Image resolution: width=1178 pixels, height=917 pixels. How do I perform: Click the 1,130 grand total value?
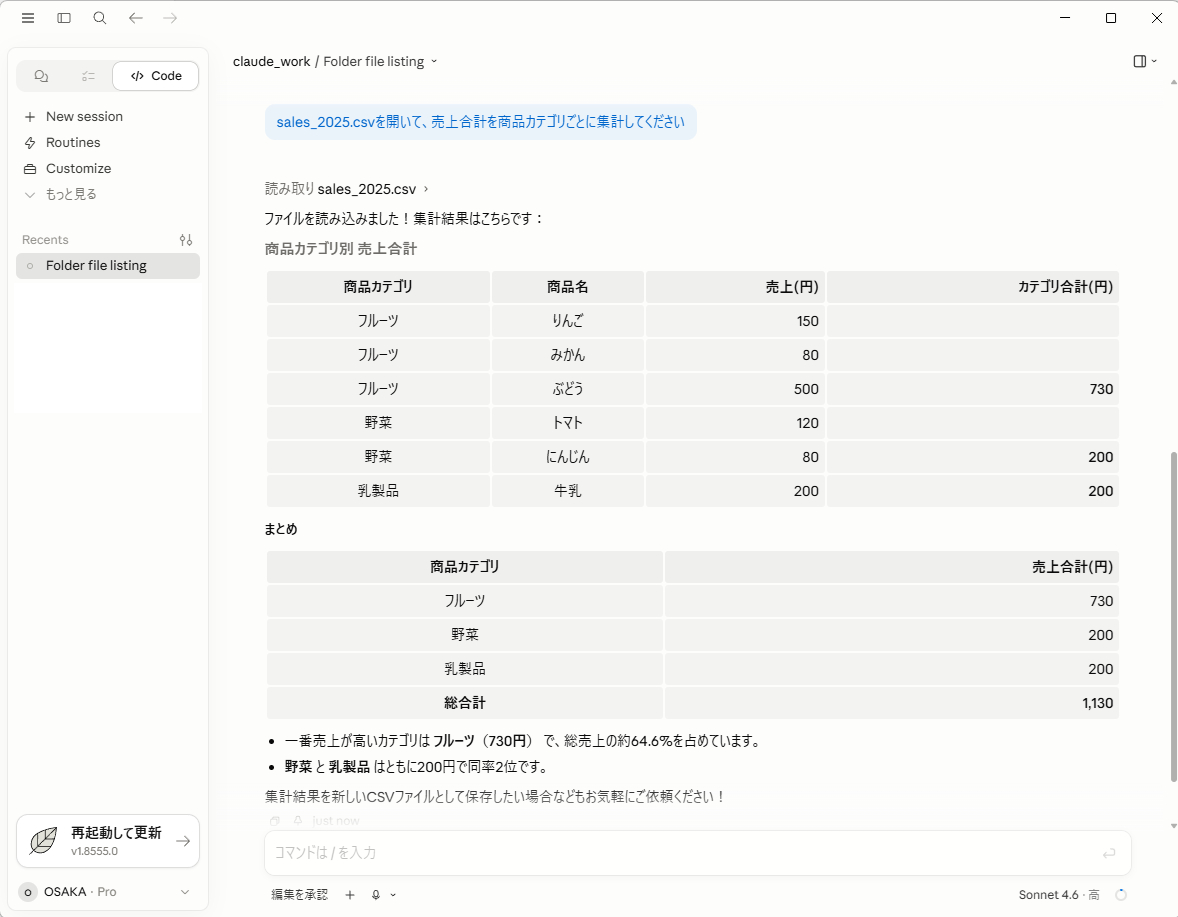tap(892, 703)
